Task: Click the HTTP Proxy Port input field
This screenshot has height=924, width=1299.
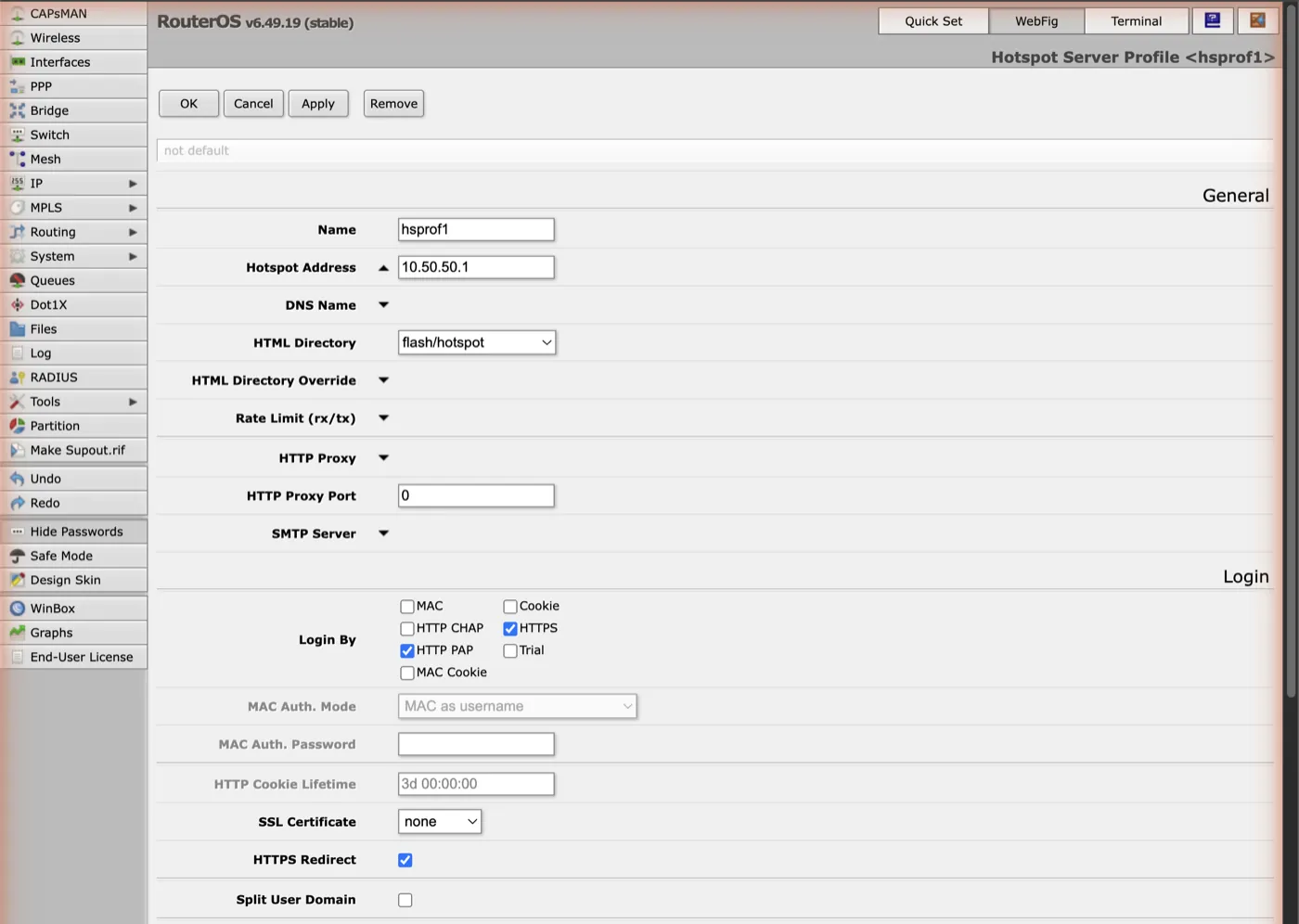Action: tap(476, 496)
